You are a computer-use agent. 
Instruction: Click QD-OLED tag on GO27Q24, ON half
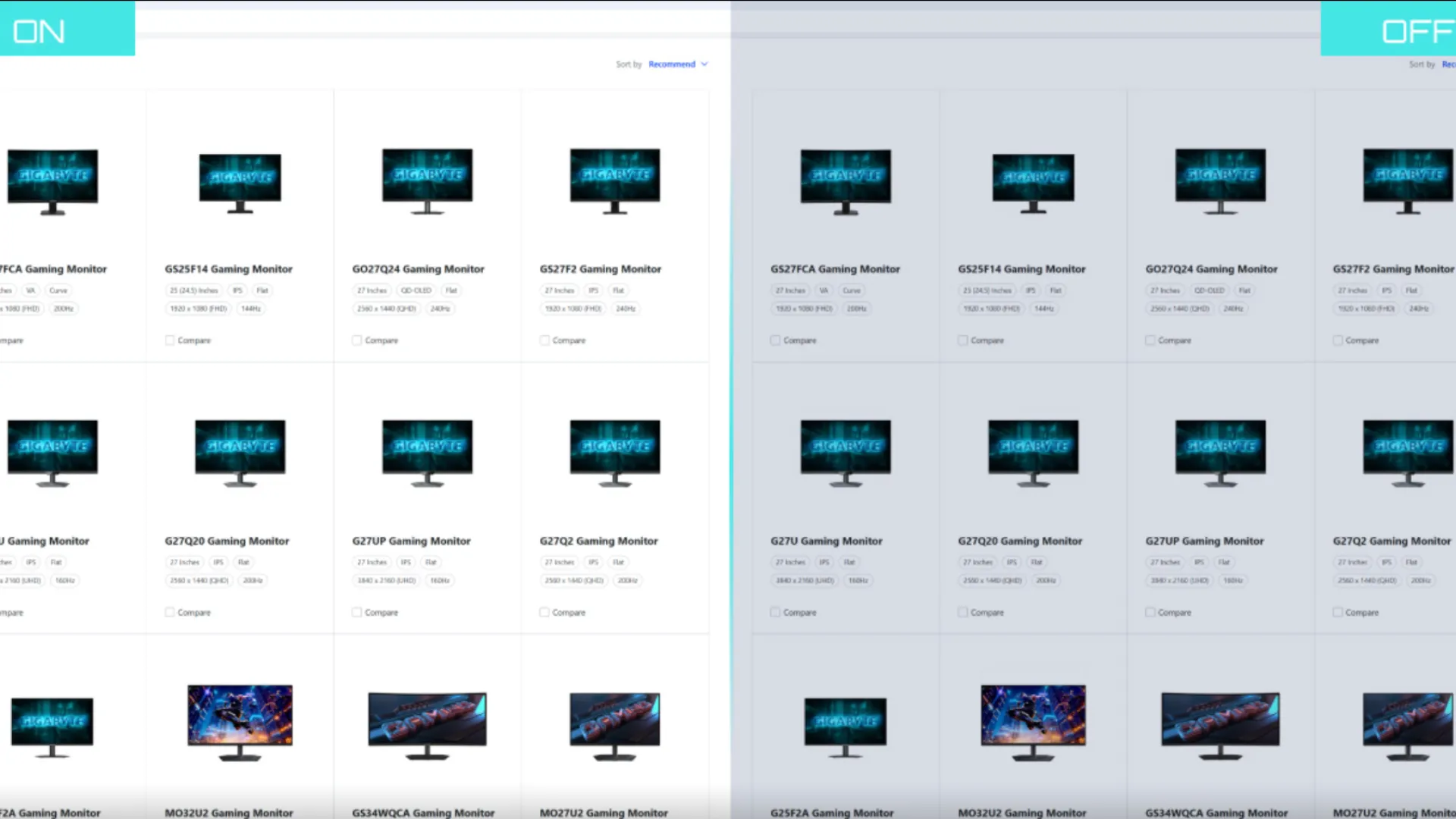(416, 290)
